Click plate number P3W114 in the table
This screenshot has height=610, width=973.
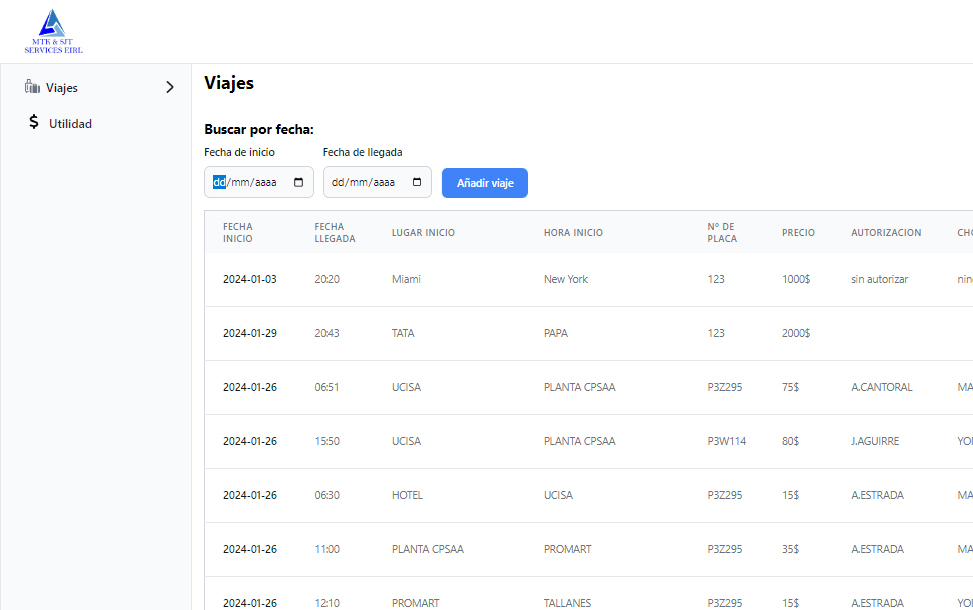(x=726, y=442)
